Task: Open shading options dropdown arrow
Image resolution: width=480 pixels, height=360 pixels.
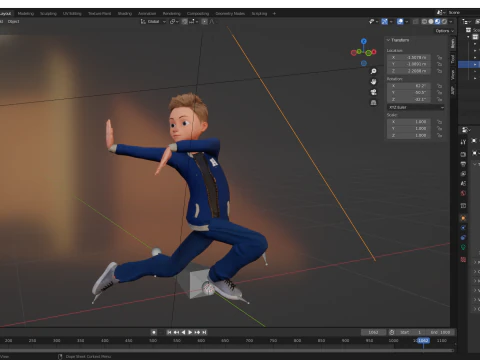Action: [x=451, y=22]
